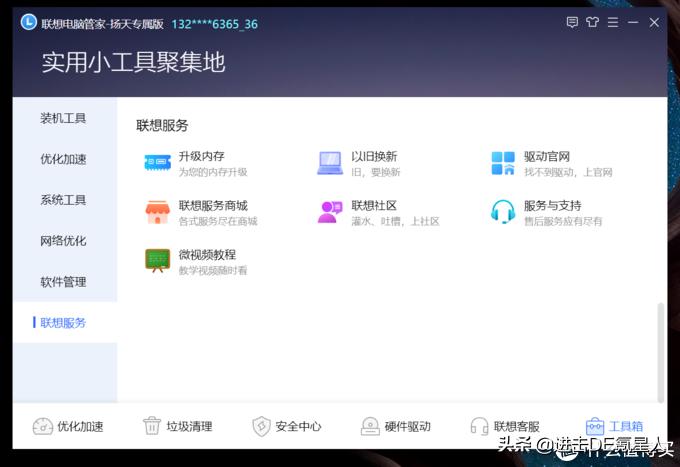
Task: Open the 服务与支持 title link
Action: tap(552, 205)
